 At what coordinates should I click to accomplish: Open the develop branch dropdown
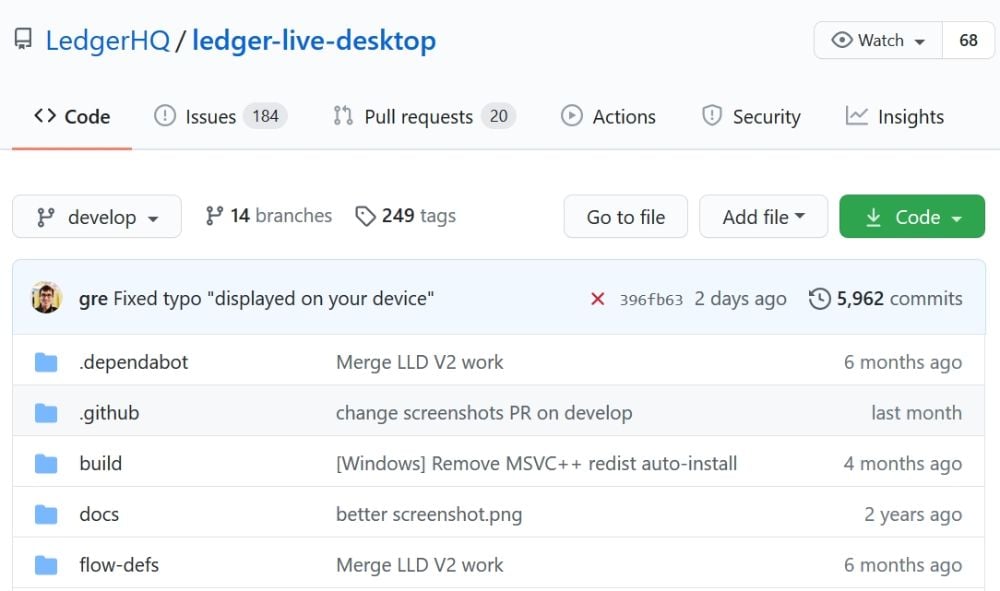97,217
